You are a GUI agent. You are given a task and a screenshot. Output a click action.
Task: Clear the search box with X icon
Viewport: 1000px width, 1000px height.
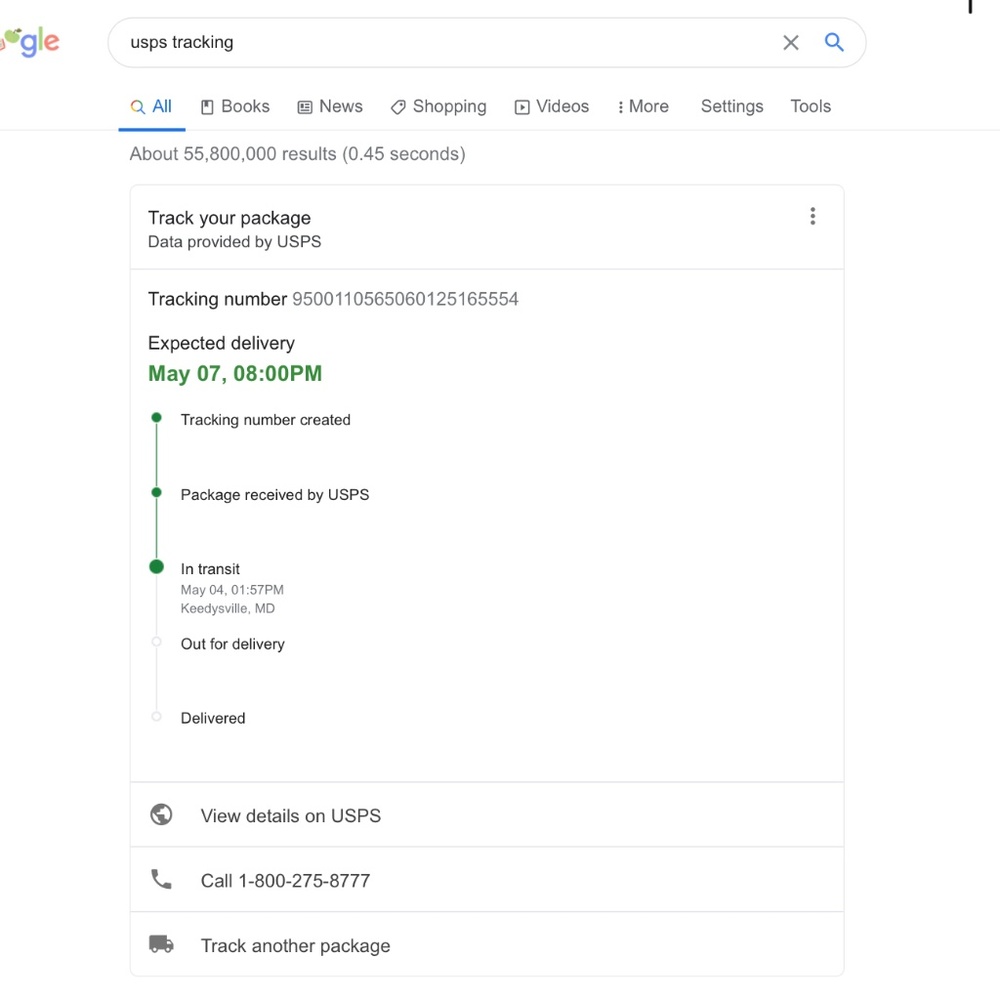pos(790,42)
